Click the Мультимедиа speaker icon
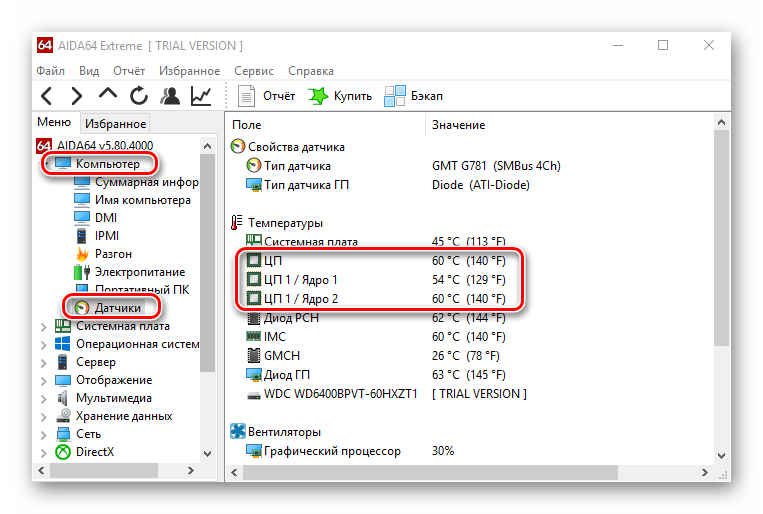 (x=63, y=398)
